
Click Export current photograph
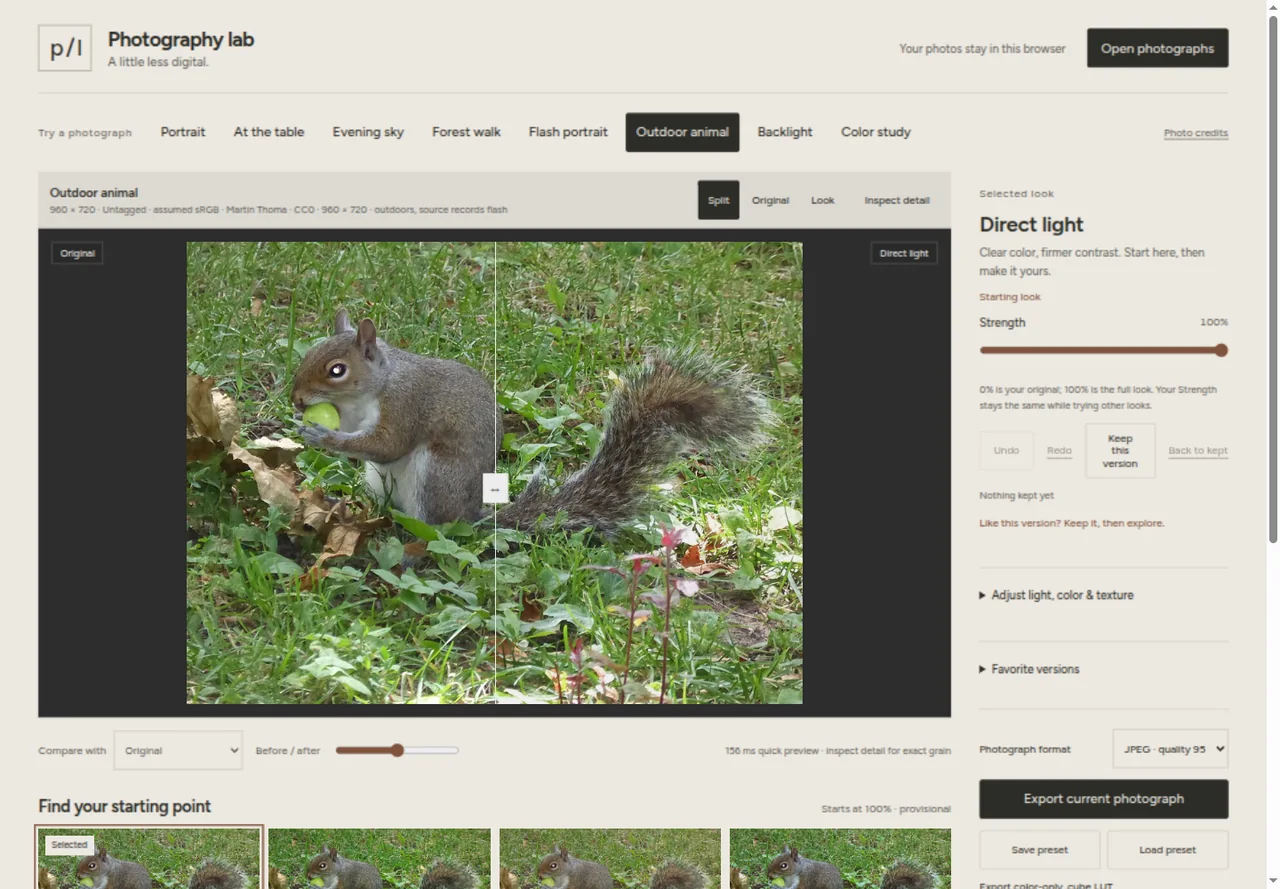1104,799
